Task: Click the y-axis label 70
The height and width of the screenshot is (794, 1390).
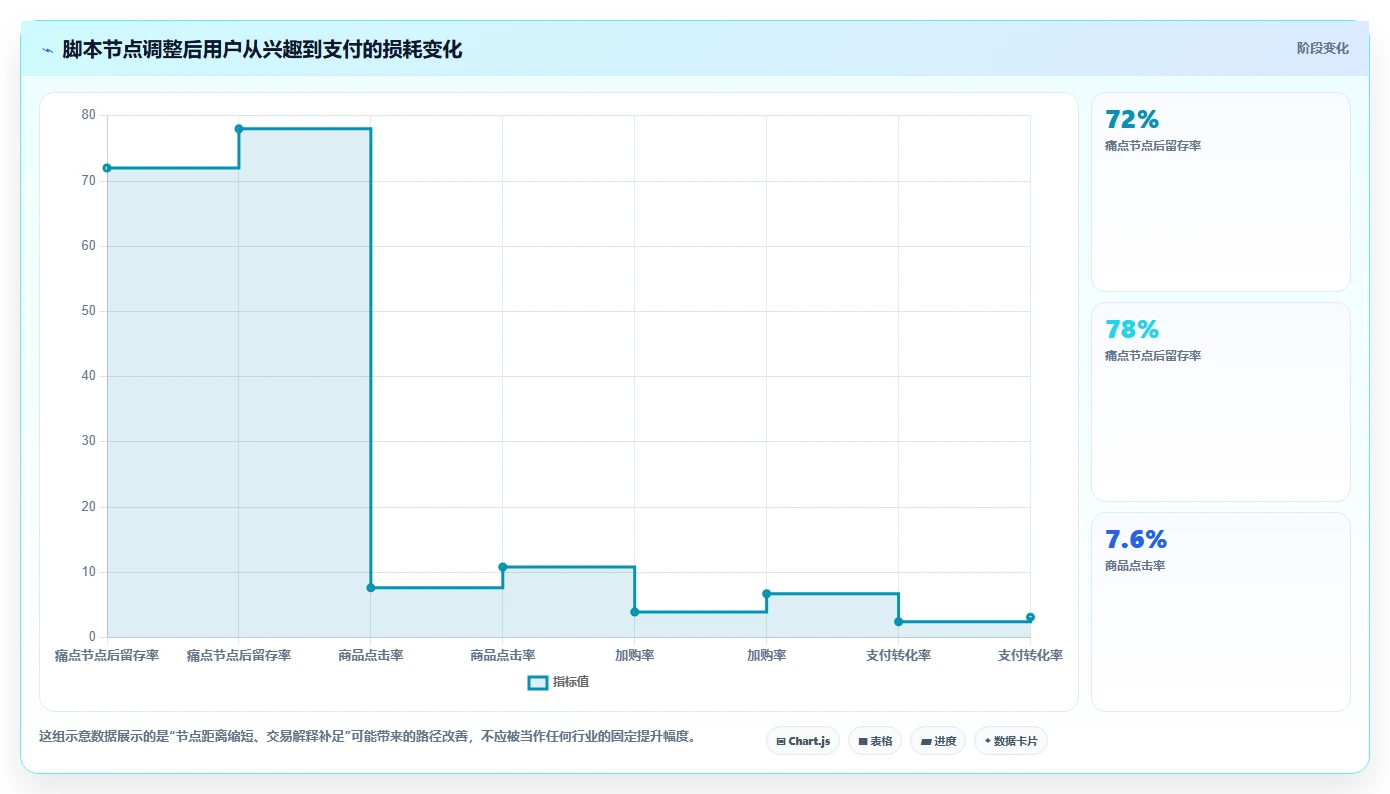Action: pyautogui.click(x=88, y=181)
